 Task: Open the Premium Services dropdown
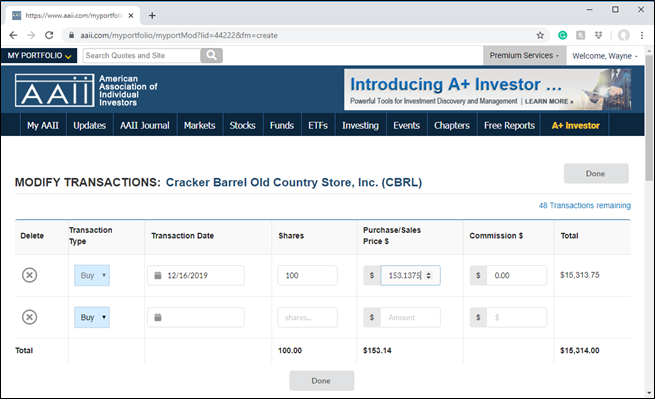click(524, 56)
